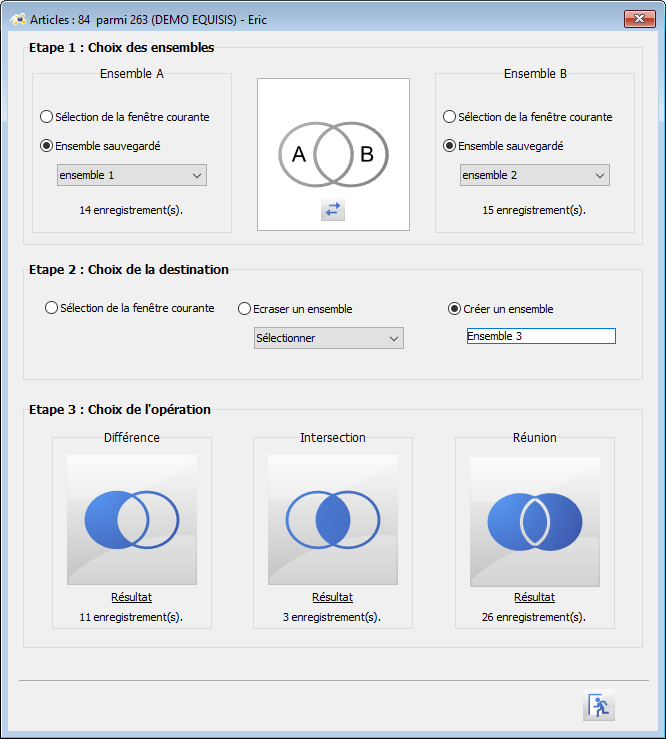This screenshot has width=666, height=739.
Task: Open the Résultat link under Intersection
Action: coord(333,597)
